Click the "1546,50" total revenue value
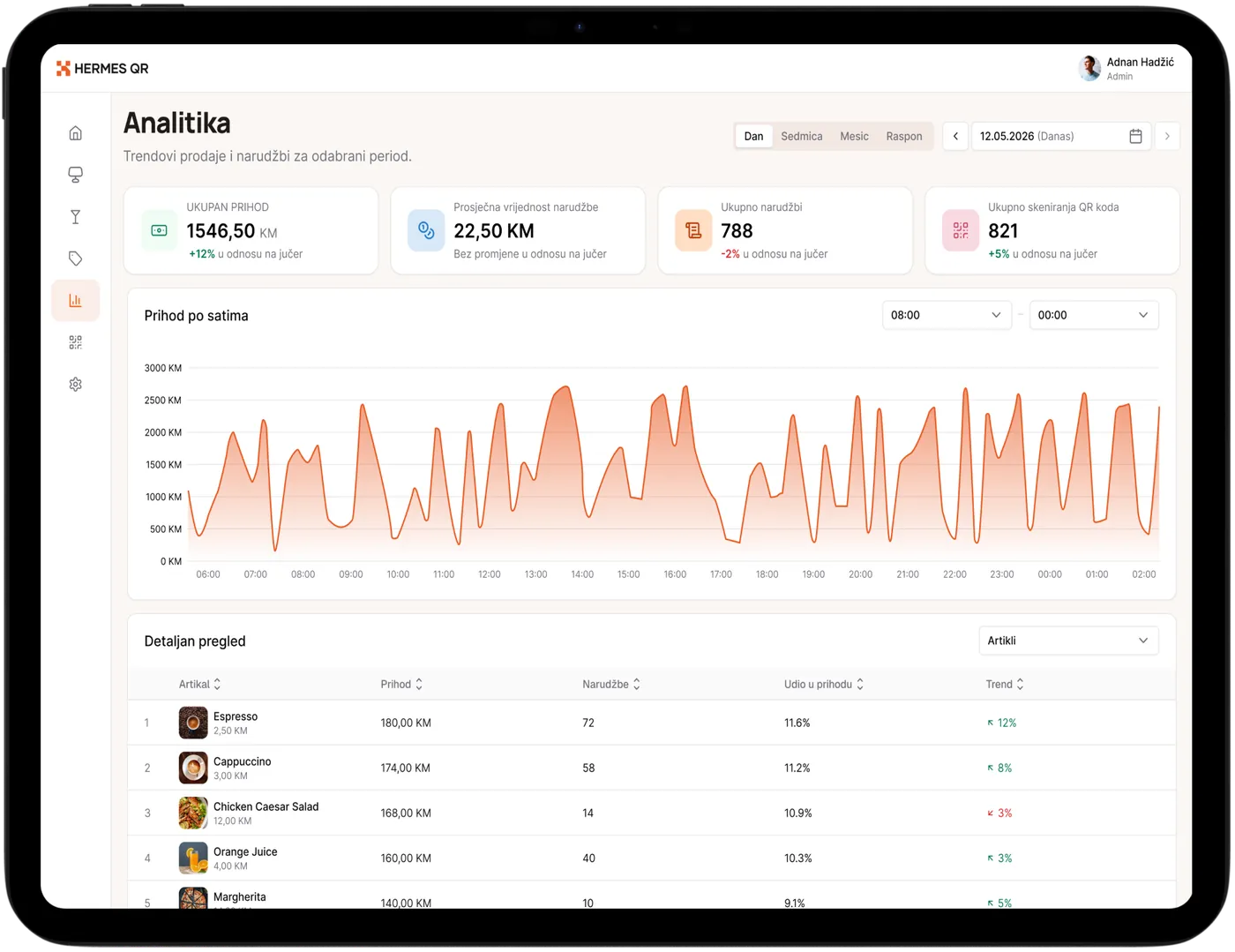Screen dimensions: 1235x952 point(221,231)
